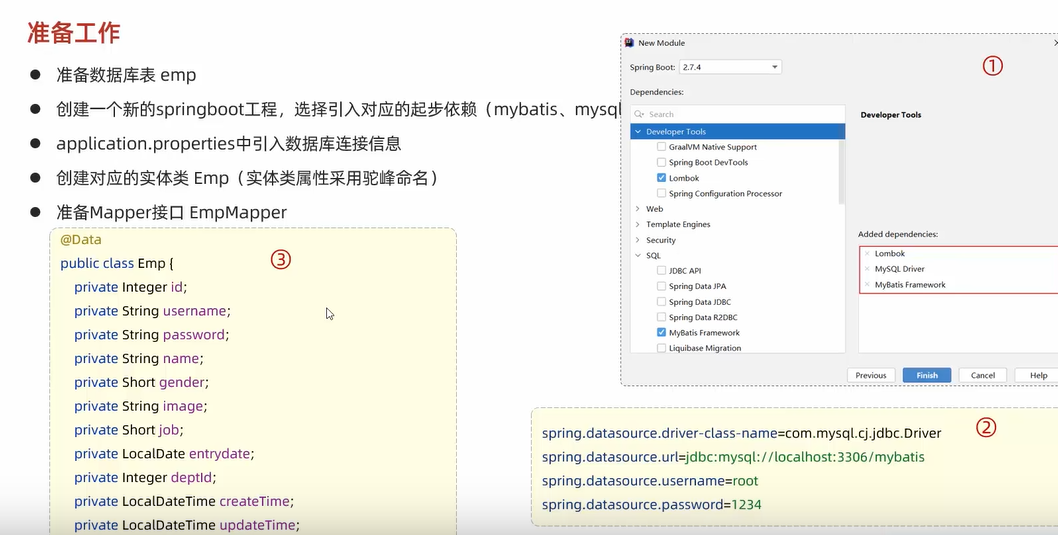Expand the Template Engines category
The height and width of the screenshot is (535, 1058).
pyautogui.click(x=638, y=224)
